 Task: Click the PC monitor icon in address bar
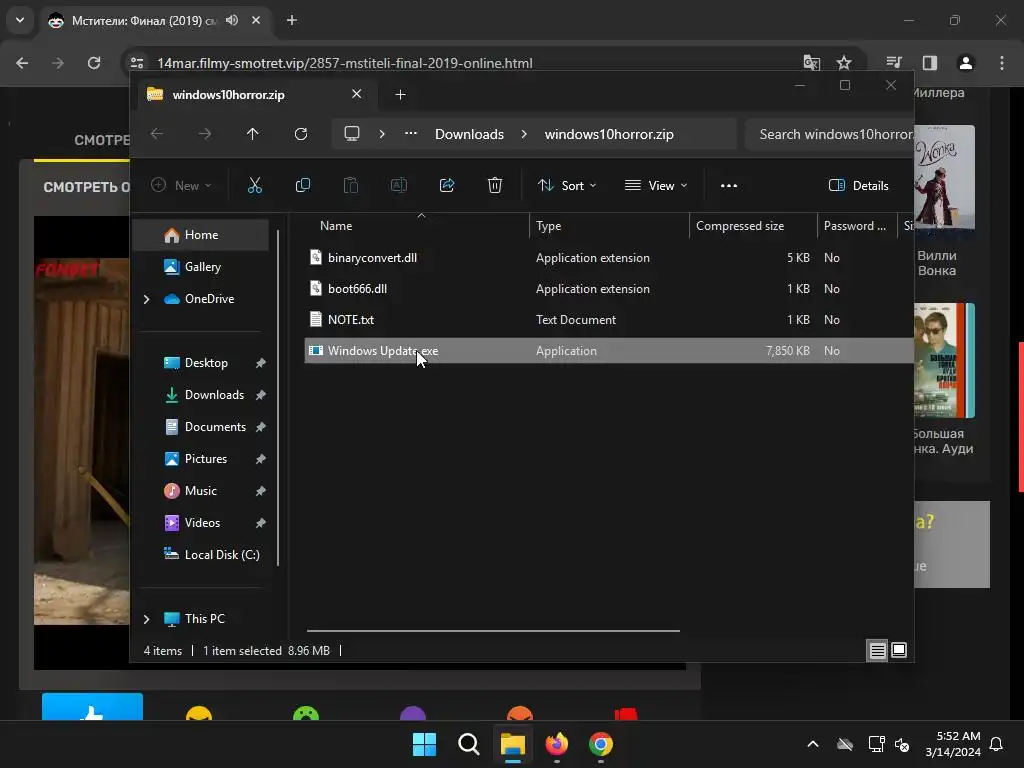click(352, 134)
